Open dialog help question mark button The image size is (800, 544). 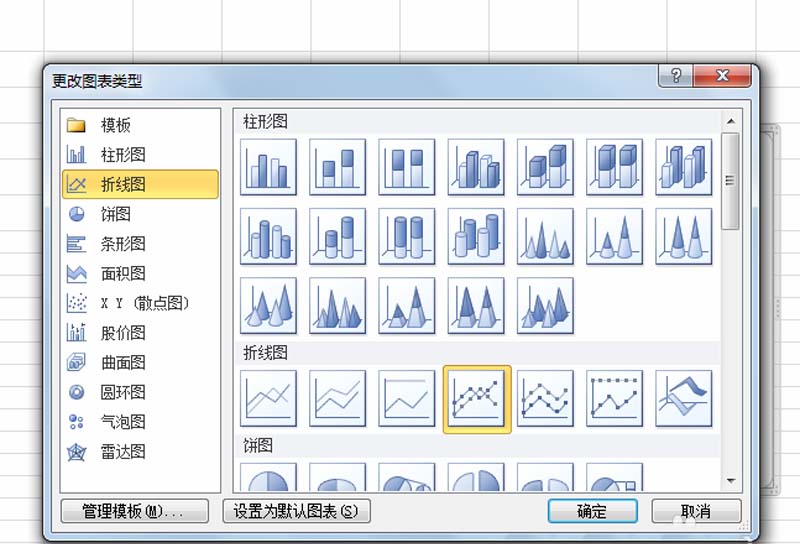(676, 76)
